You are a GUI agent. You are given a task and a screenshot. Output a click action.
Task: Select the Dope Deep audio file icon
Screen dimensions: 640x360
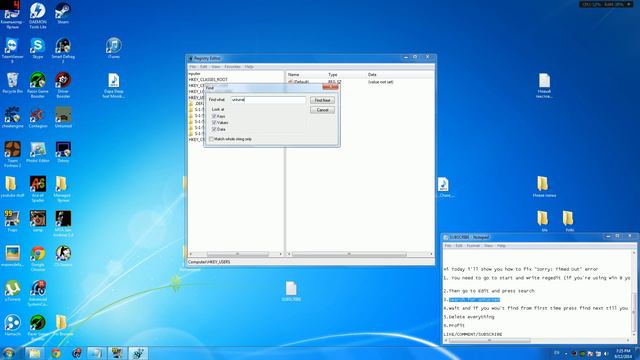(x=113, y=85)
